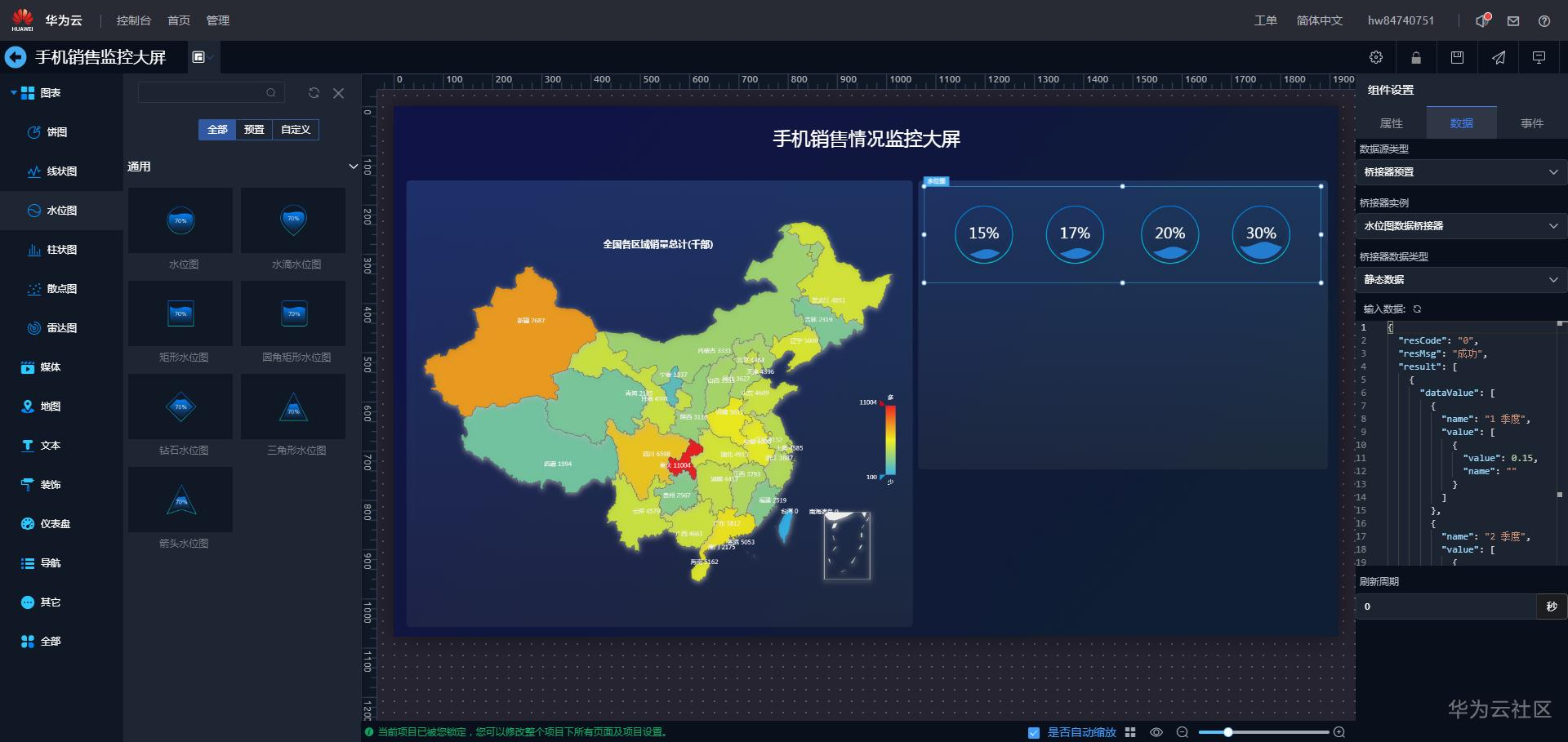Open 控制台 in top navigation
The width and height of the screenshot is (1568, 742).
[134, 20]
